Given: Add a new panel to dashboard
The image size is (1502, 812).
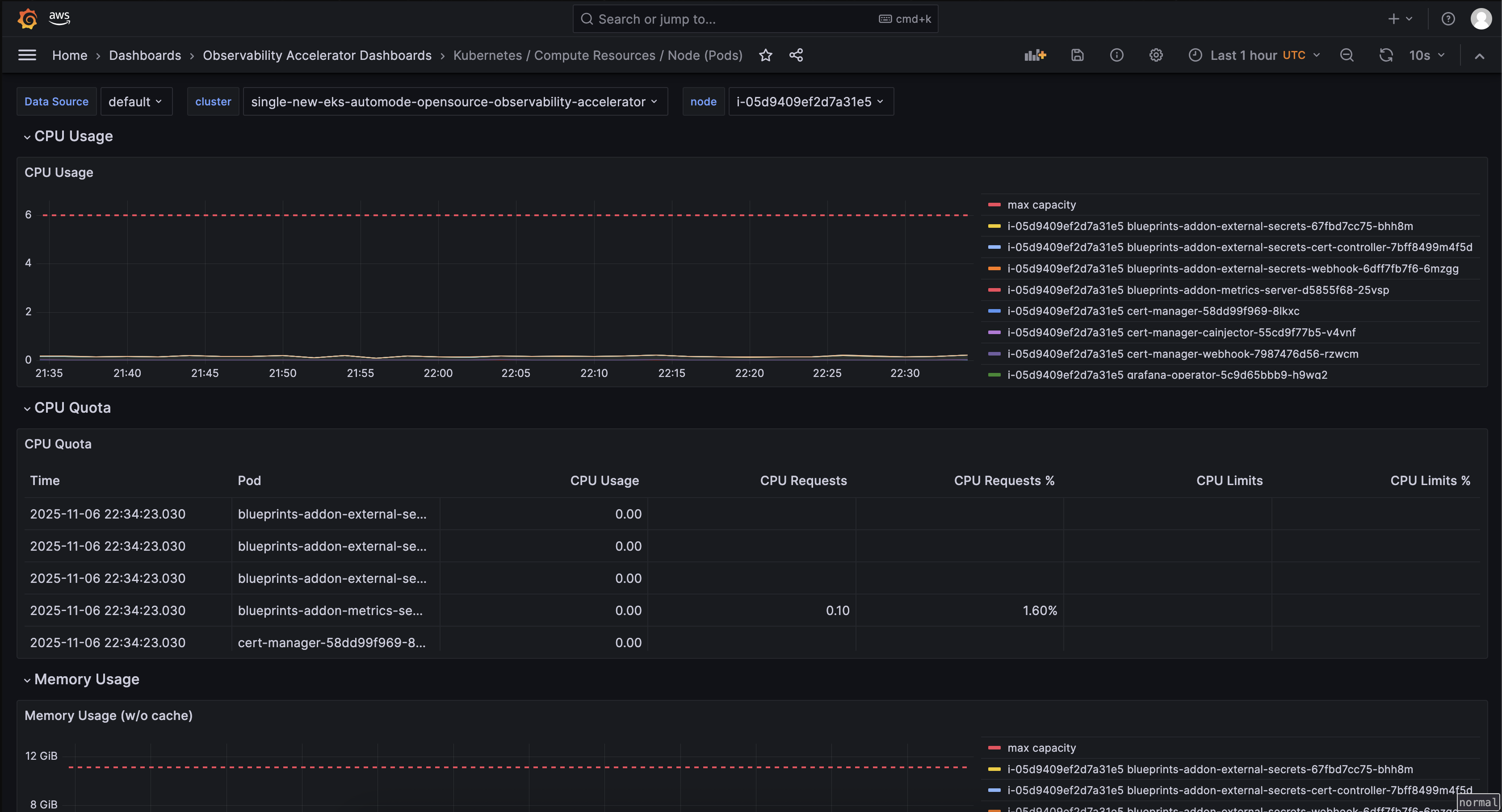Looking at the screenshot, I should pyautogui.click(x=1035, y=55).
